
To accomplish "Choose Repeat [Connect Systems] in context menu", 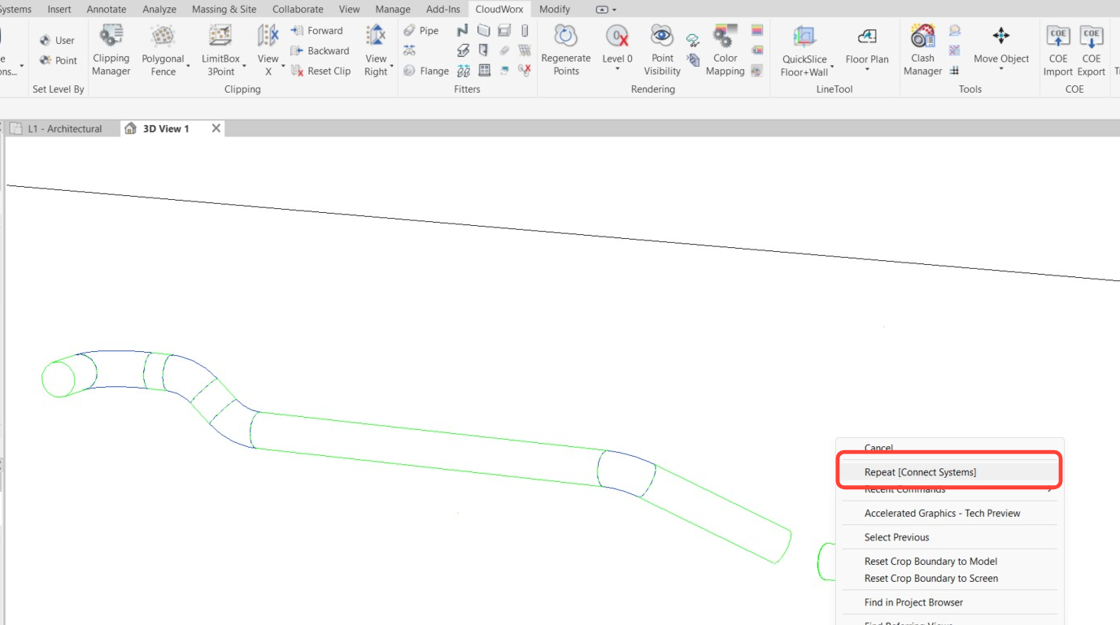I will pos(949,472).
